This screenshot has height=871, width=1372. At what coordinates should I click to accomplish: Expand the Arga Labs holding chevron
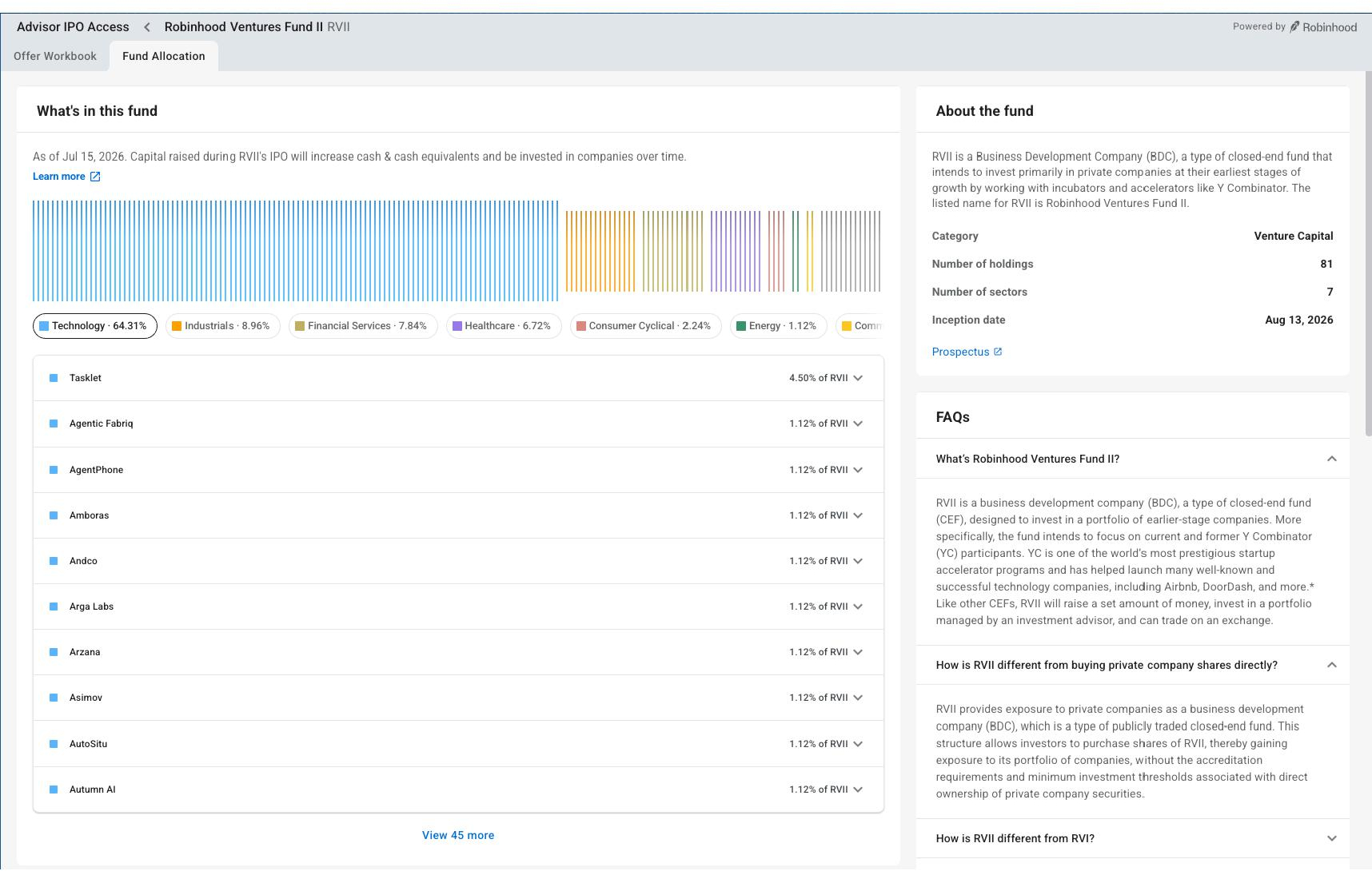858,607
